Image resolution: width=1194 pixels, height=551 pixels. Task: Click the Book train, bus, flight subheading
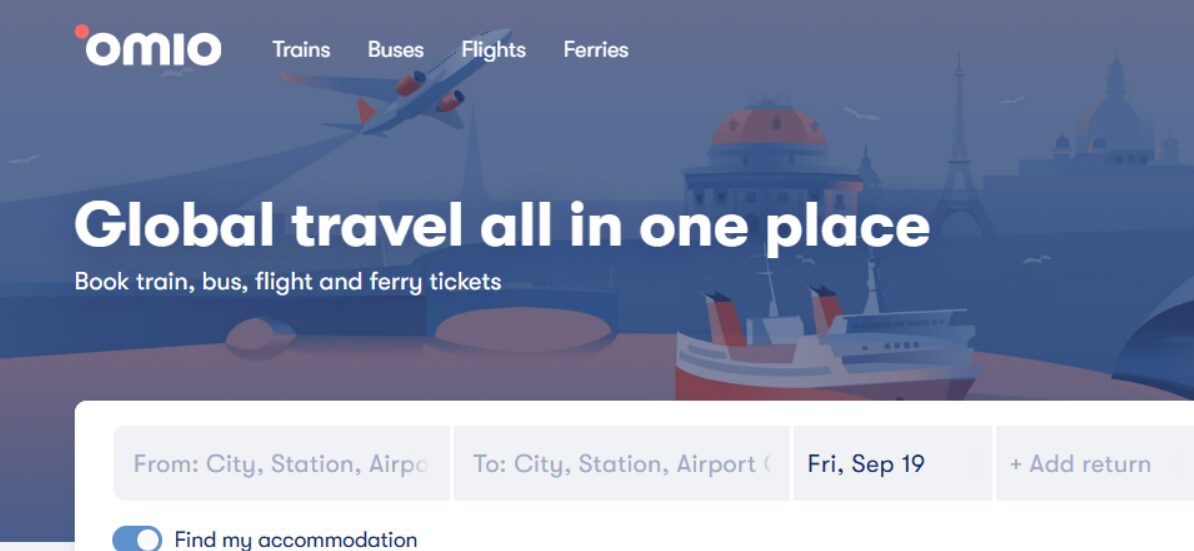[x=288, y=282]
